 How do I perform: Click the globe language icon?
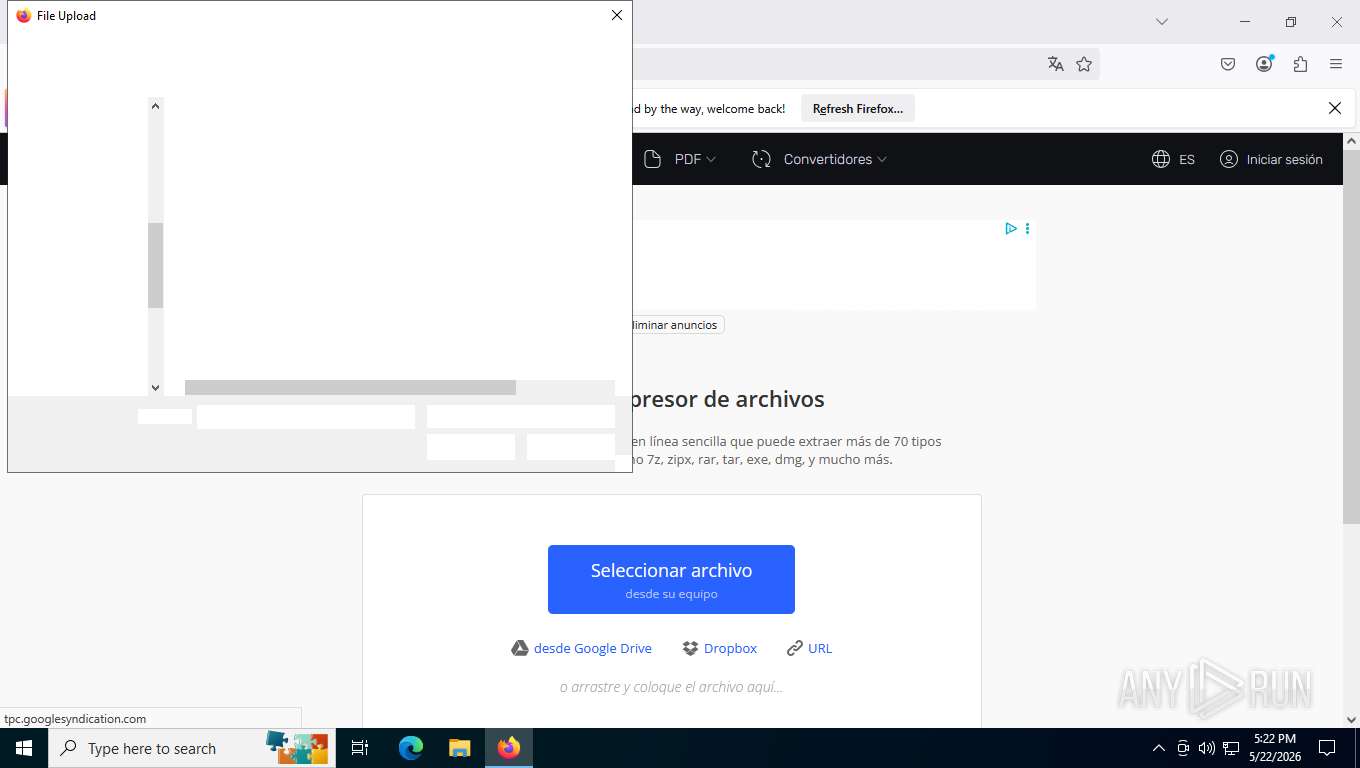(x=1161, y=159)
